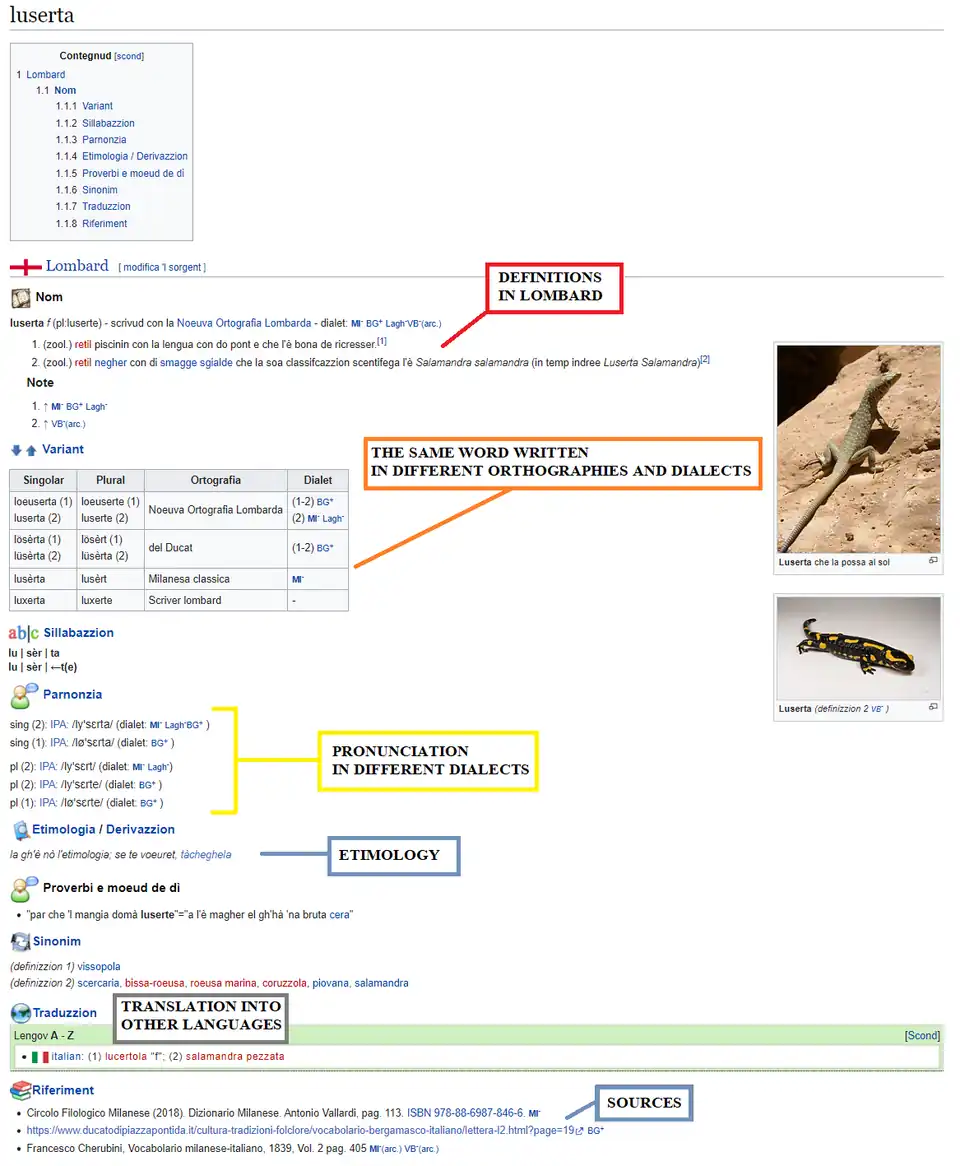This screenshot has height=1166, width=960.
Task: Click the Parnonzia speech bubble icon
Action: point(24,694)
